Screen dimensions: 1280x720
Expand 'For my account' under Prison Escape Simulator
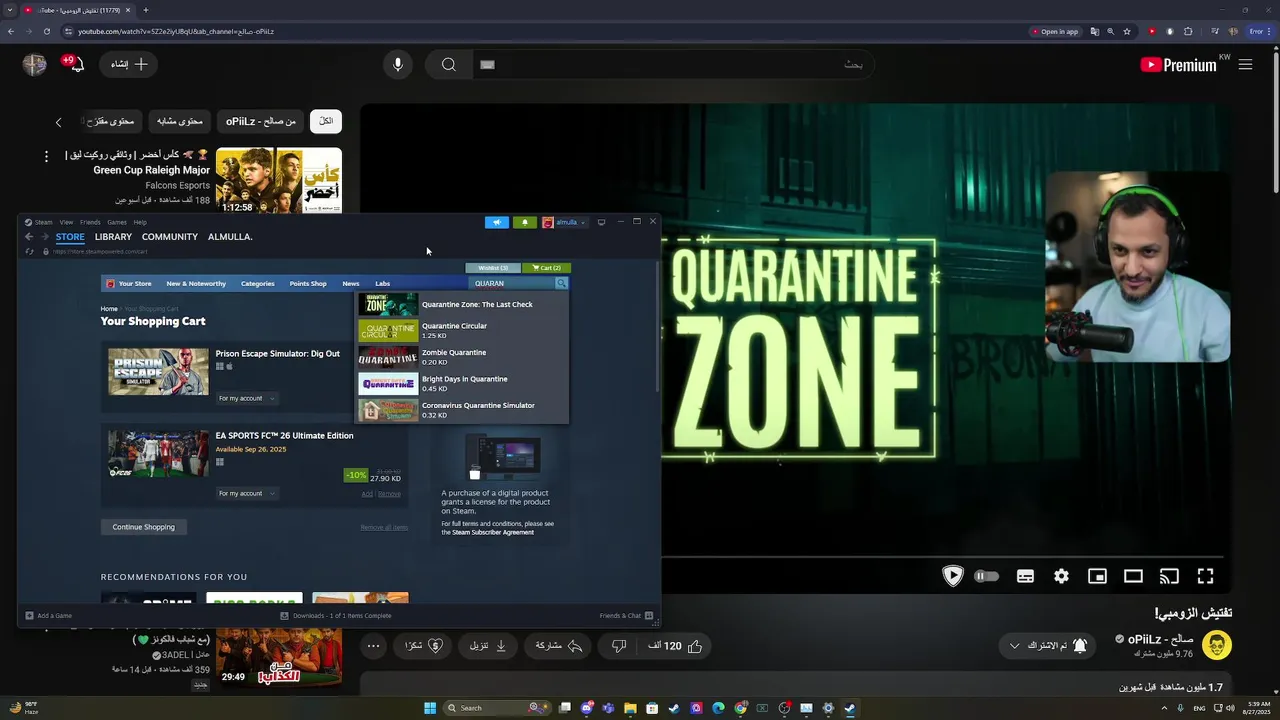coord(246,398)
